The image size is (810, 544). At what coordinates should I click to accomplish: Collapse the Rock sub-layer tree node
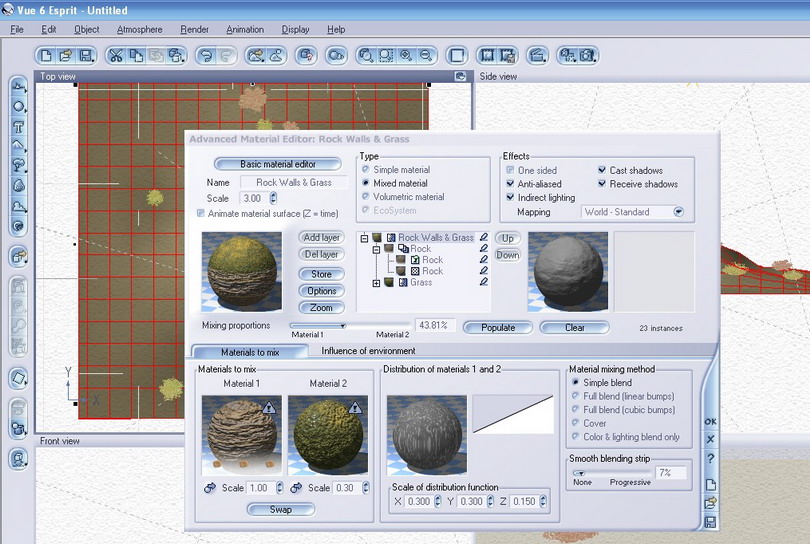(376, 249)
